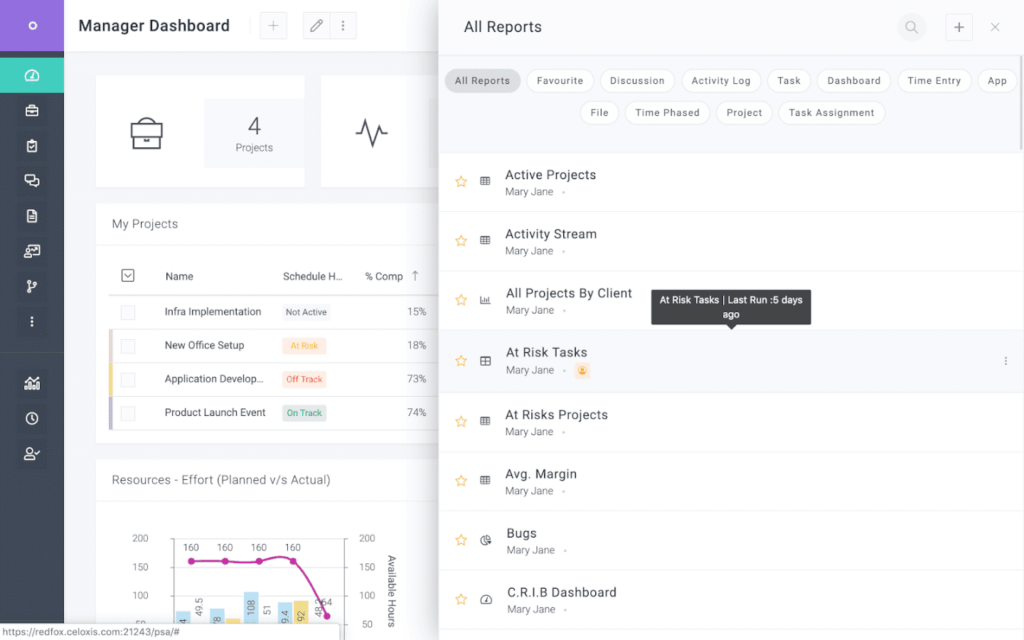
Task: Check the New Office Setup row checkbox
Action: pos(128,345)
